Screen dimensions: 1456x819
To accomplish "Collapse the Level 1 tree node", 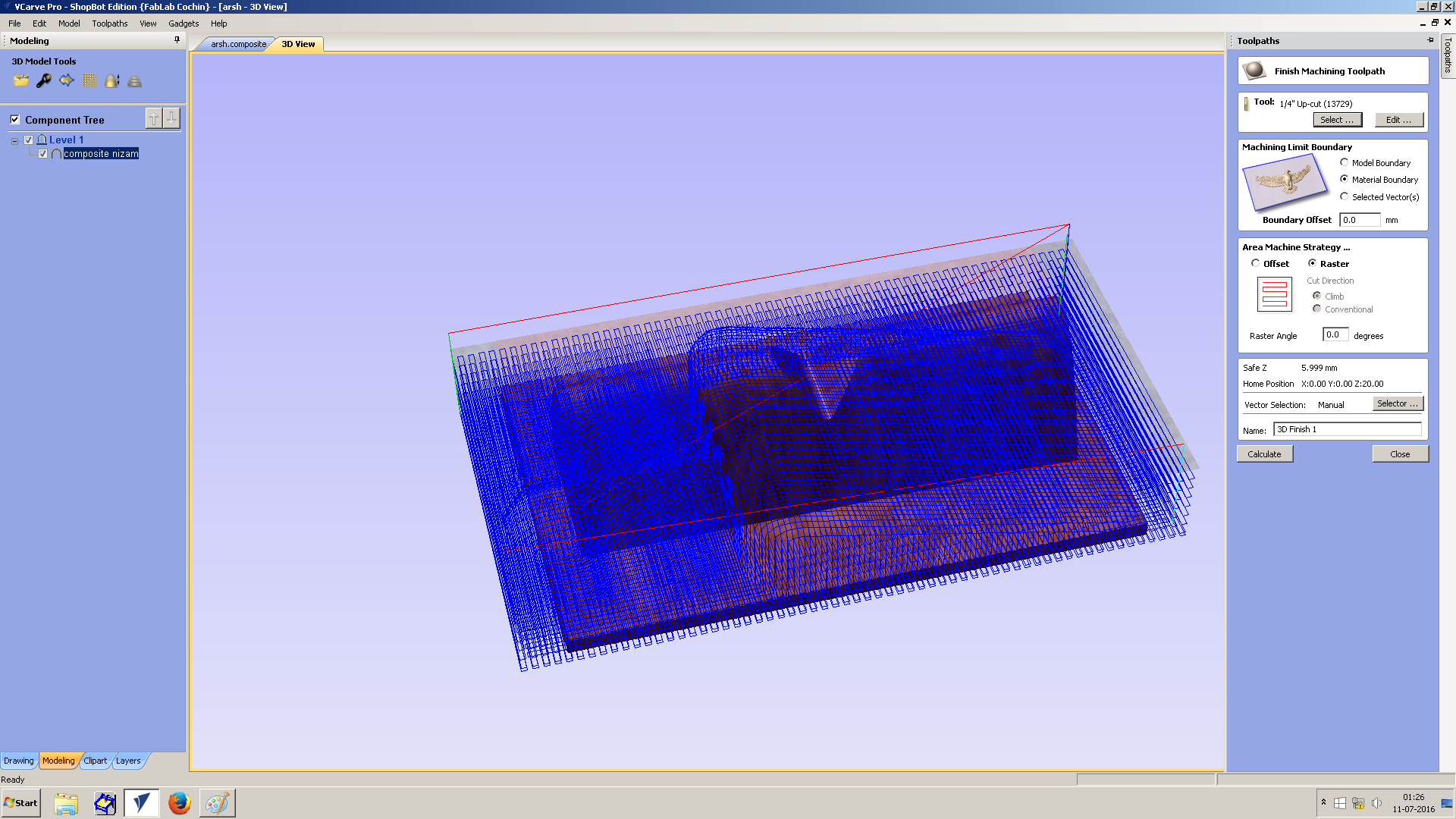I will coord(14,140).
